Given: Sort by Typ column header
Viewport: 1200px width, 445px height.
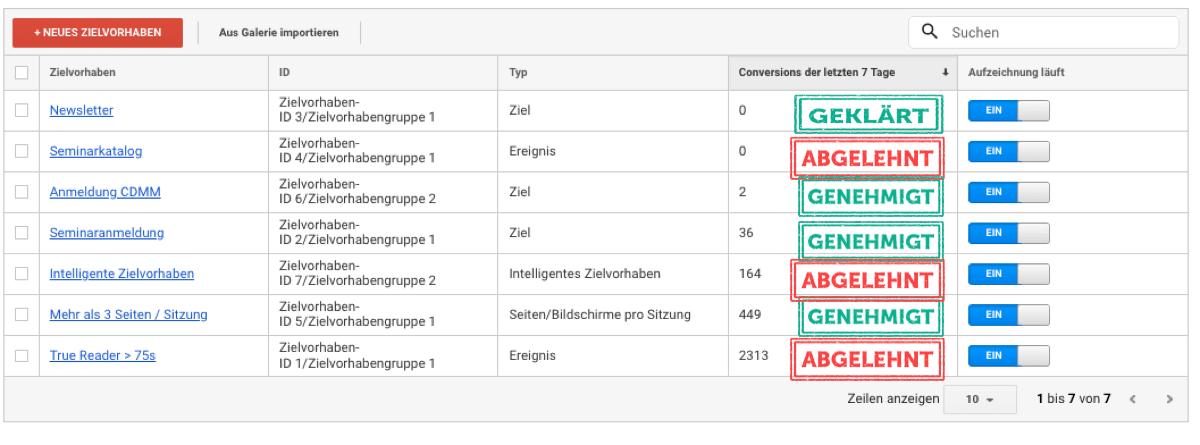Looking at the screenshot, I should point(518,72).
